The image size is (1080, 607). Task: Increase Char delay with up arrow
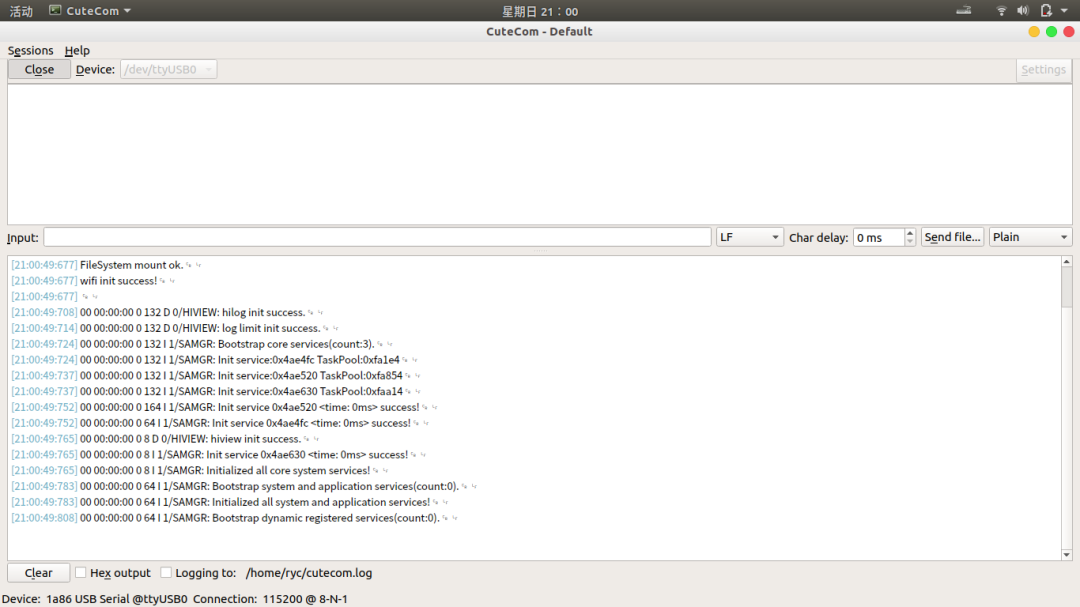tap(910, 233)
